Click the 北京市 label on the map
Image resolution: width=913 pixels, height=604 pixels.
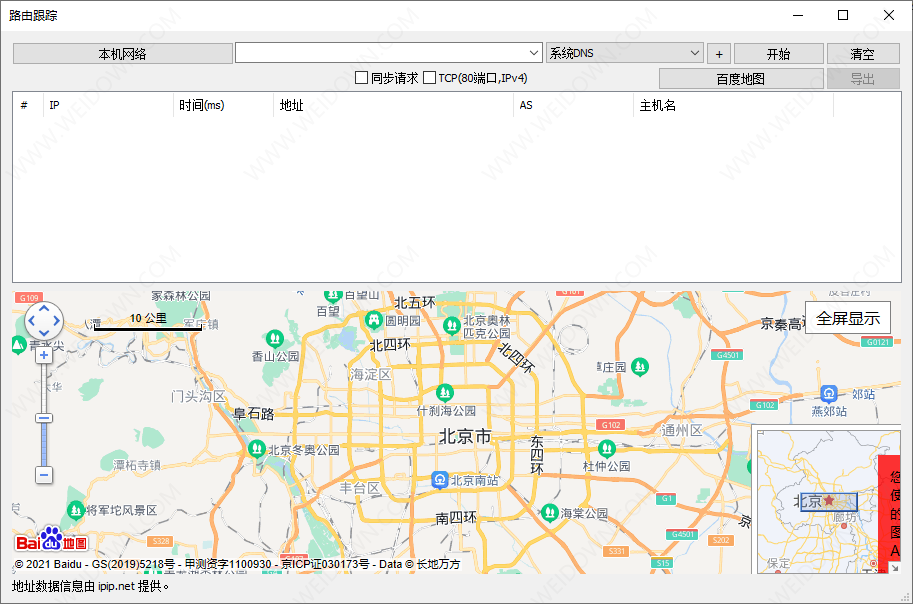[x=465, y=436]
